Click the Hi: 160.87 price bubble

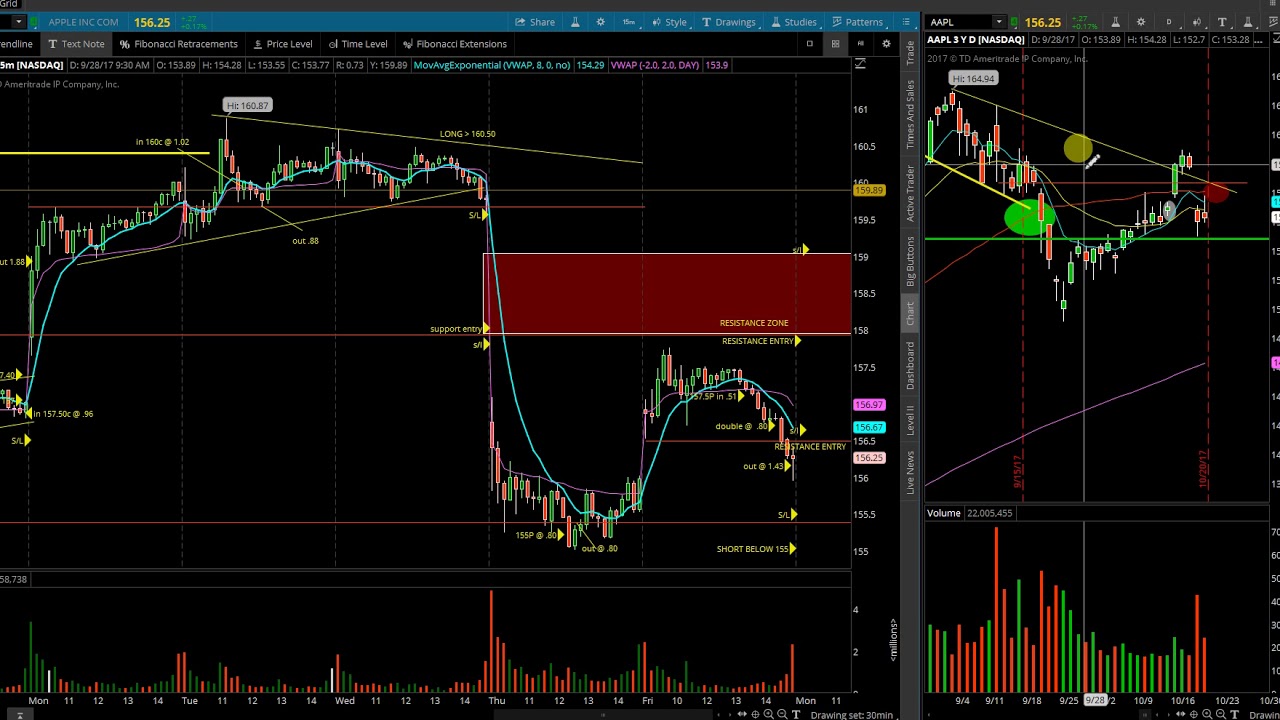coord(247,105)
